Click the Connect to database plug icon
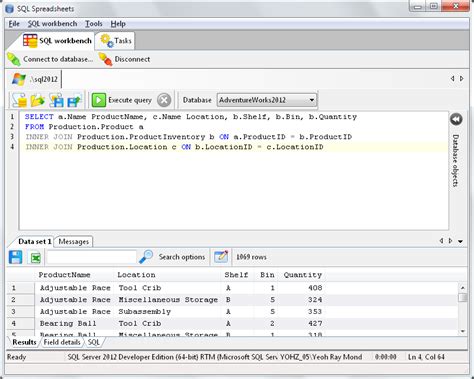The width and height of the screenshot is (474, 379). (14, 59)
